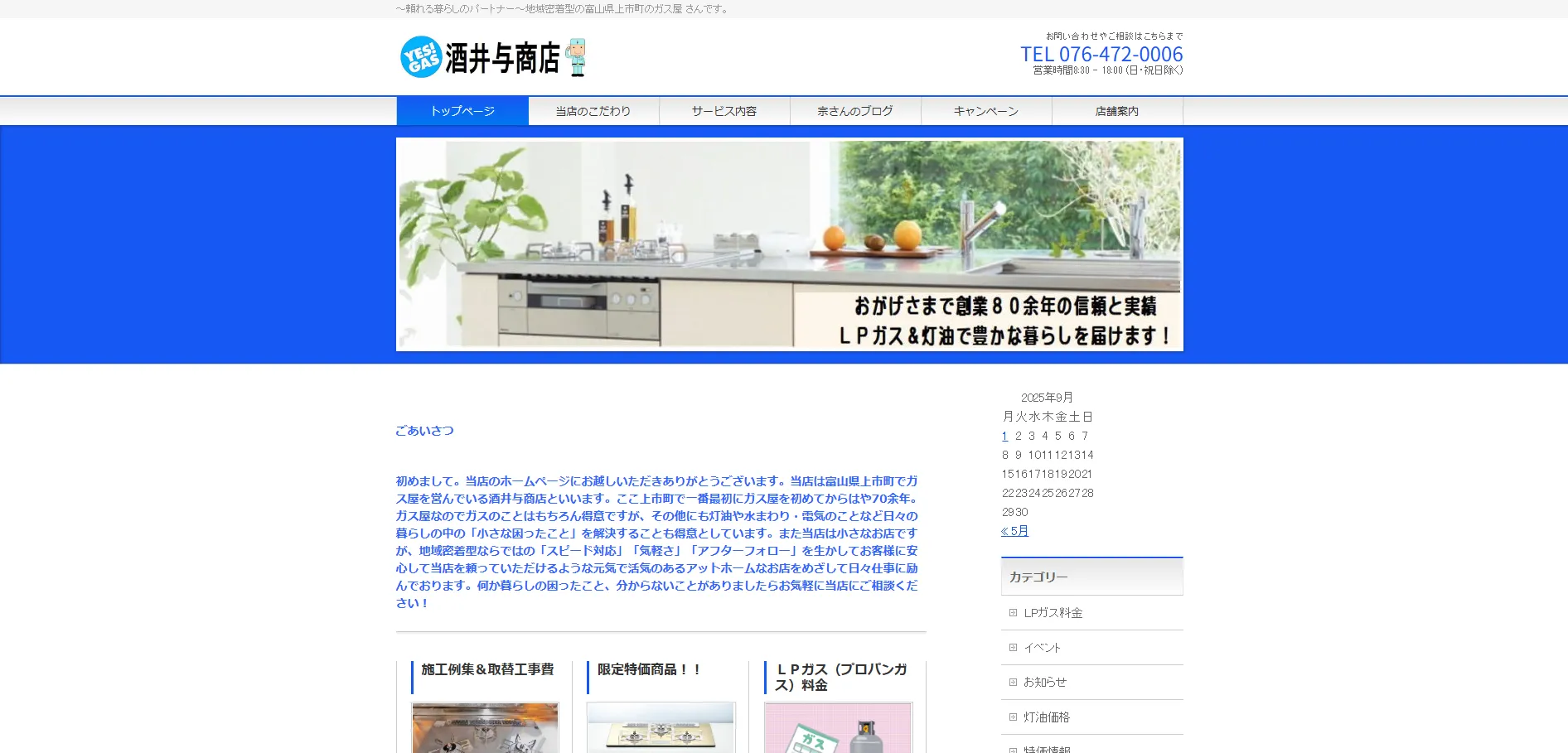Open the お知らせ category

pyautogui.click(x=1045, y=682)
